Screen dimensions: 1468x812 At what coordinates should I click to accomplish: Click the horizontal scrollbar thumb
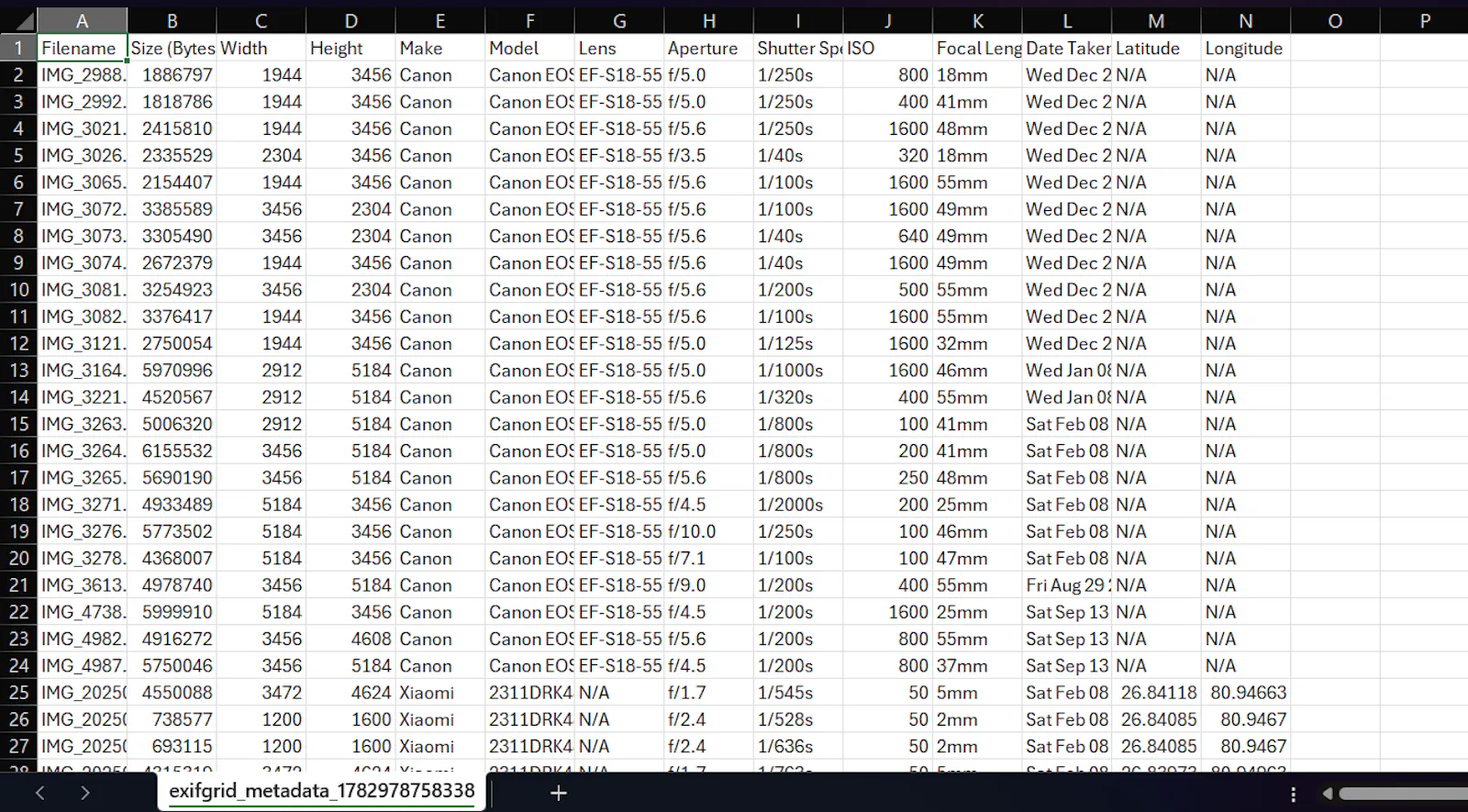click(1402, 794)
